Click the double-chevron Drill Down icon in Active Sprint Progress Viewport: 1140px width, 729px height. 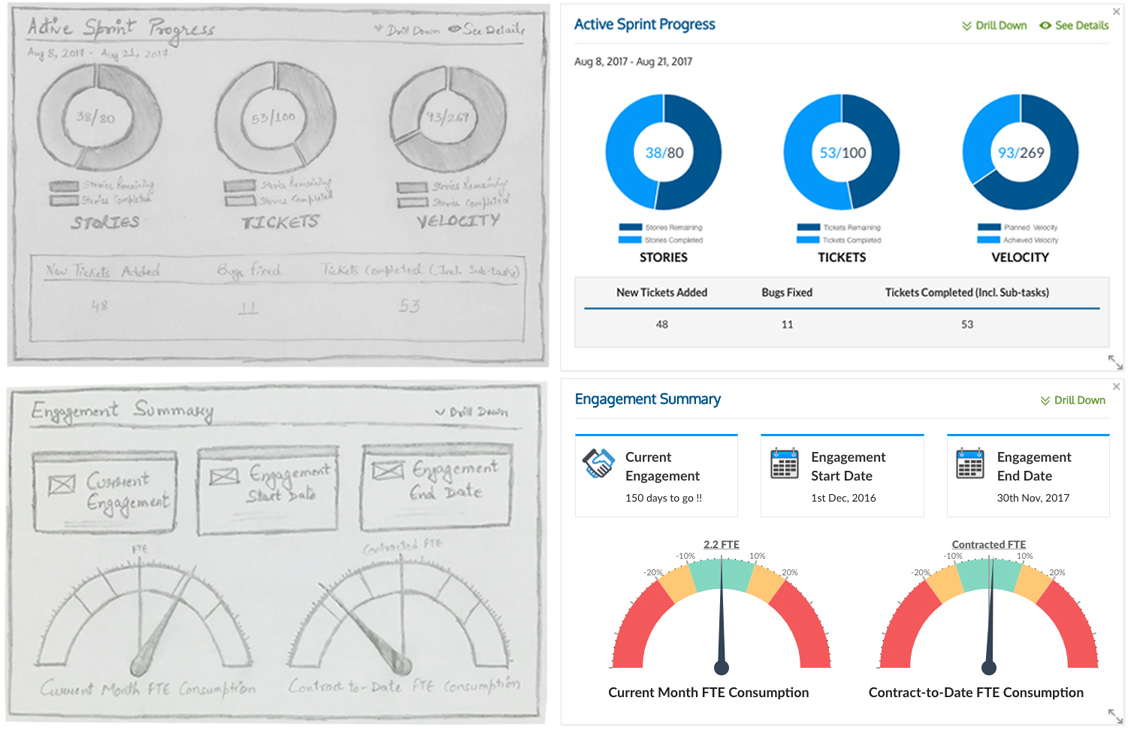tap(966, 25)
